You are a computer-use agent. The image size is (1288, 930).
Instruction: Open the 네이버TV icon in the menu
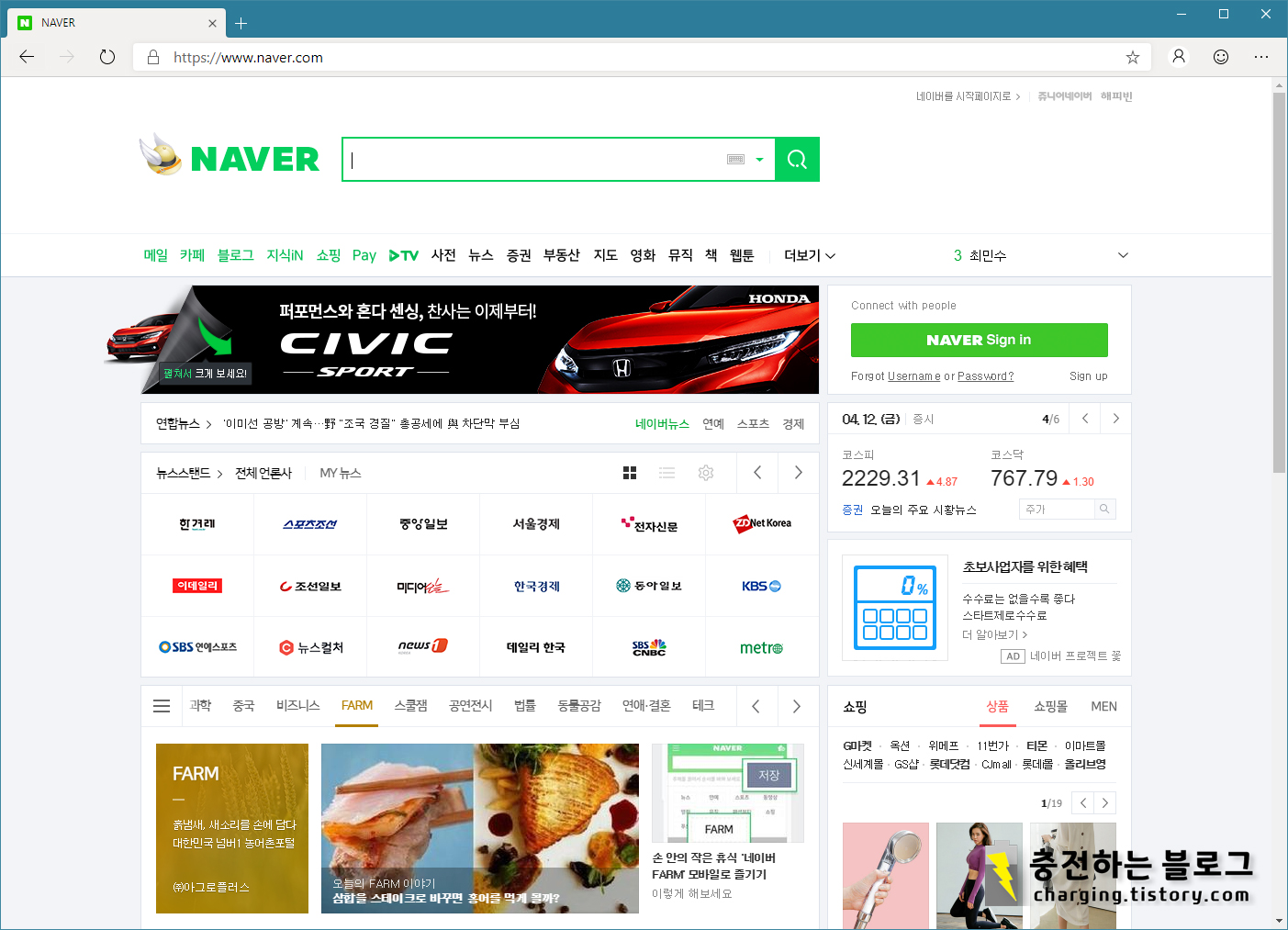tap(404, 255)
